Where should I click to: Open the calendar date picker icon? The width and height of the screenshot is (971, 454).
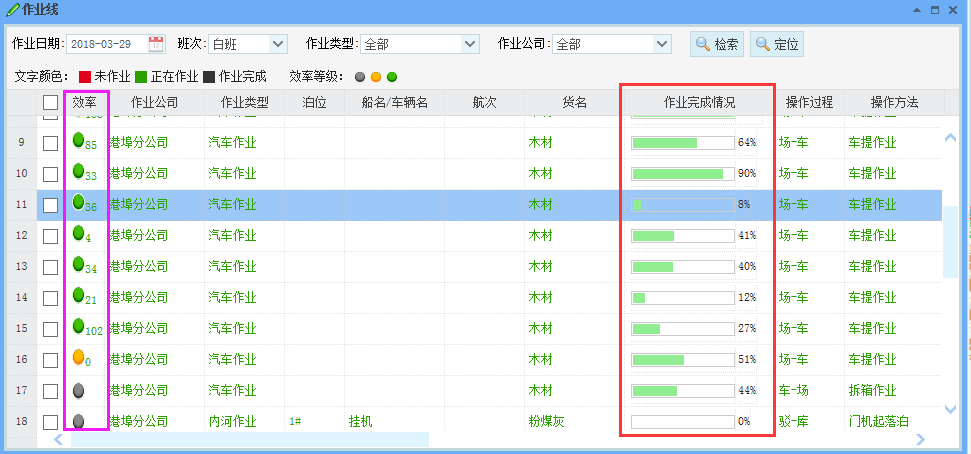[156, 43]
